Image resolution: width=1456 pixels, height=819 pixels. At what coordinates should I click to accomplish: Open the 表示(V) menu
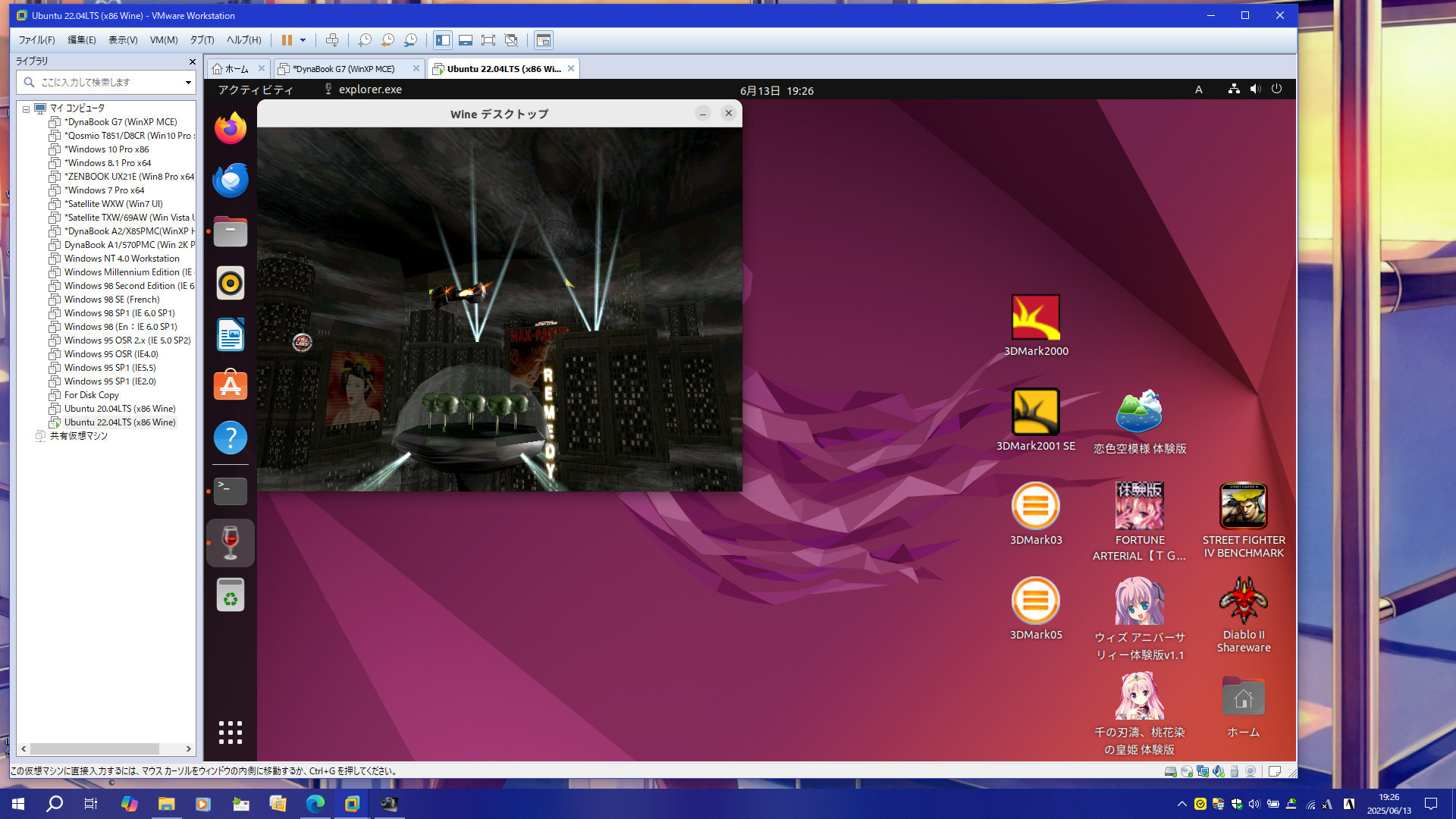pos(123,40)
